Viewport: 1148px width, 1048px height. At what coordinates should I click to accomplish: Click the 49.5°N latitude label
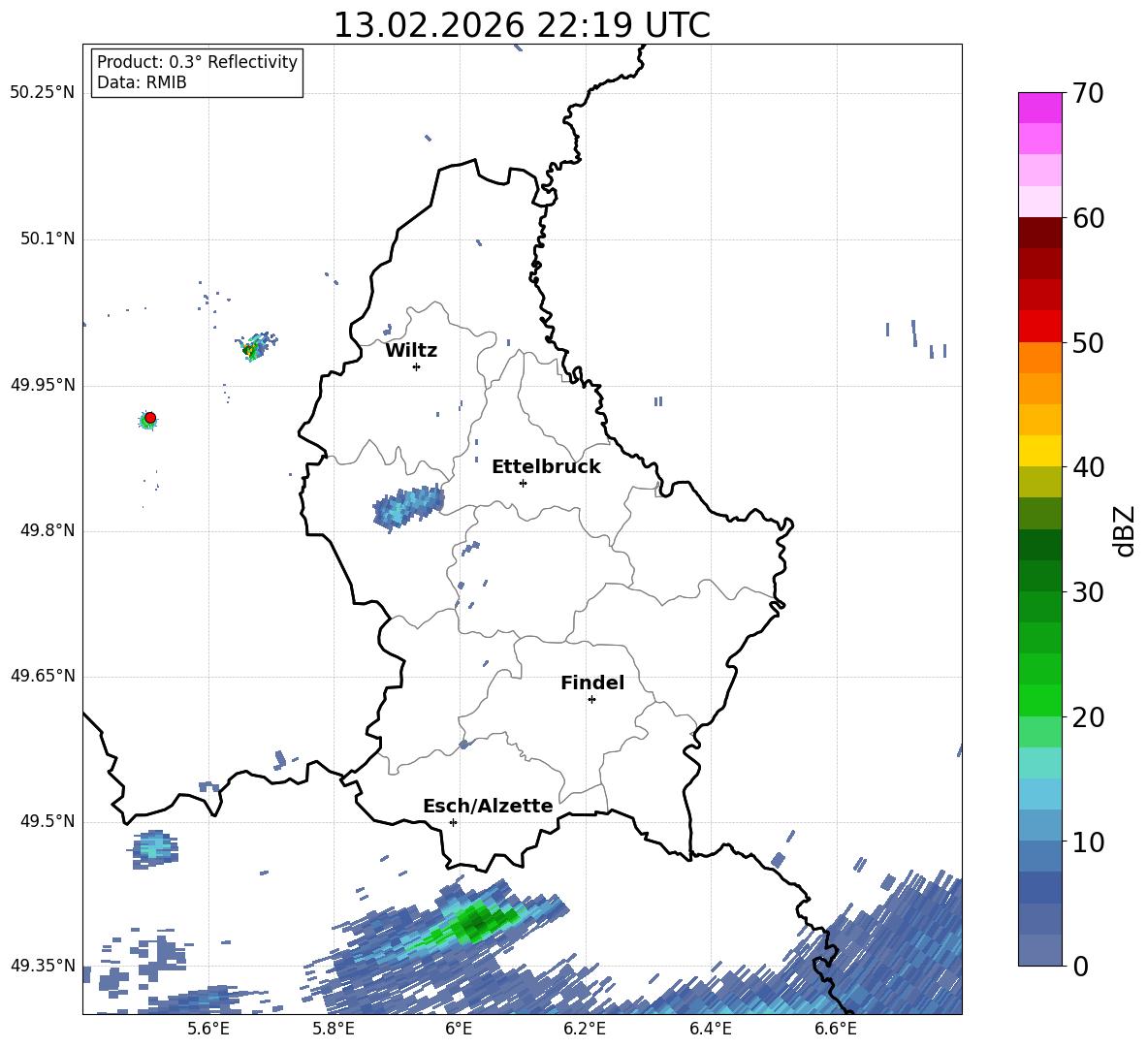(48, 820)
